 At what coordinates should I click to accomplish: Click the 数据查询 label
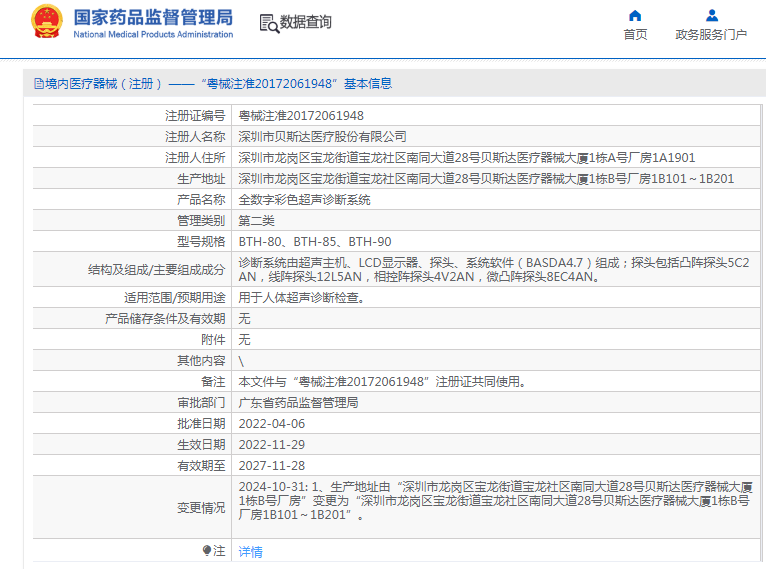[x=306, y=22]
